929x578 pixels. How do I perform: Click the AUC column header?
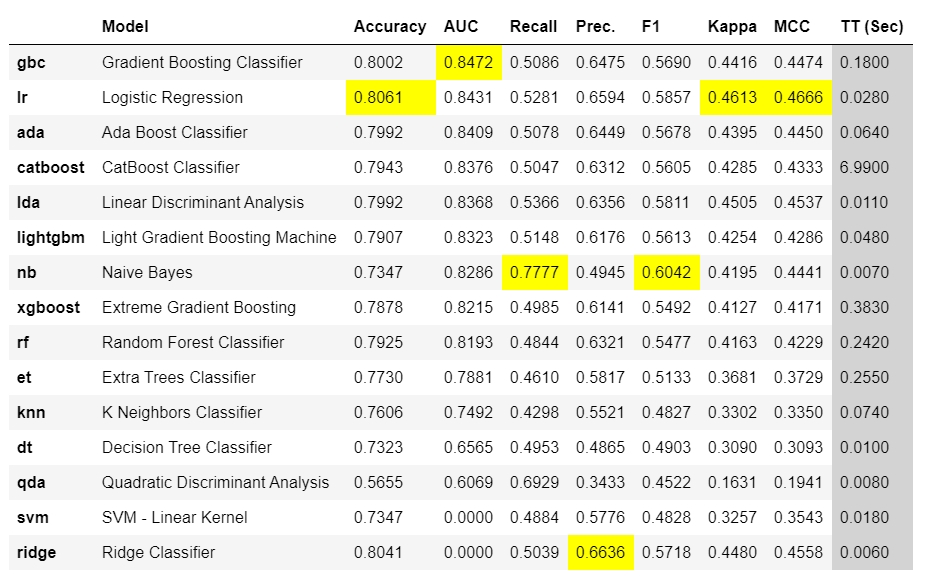(x=461, y=27)
